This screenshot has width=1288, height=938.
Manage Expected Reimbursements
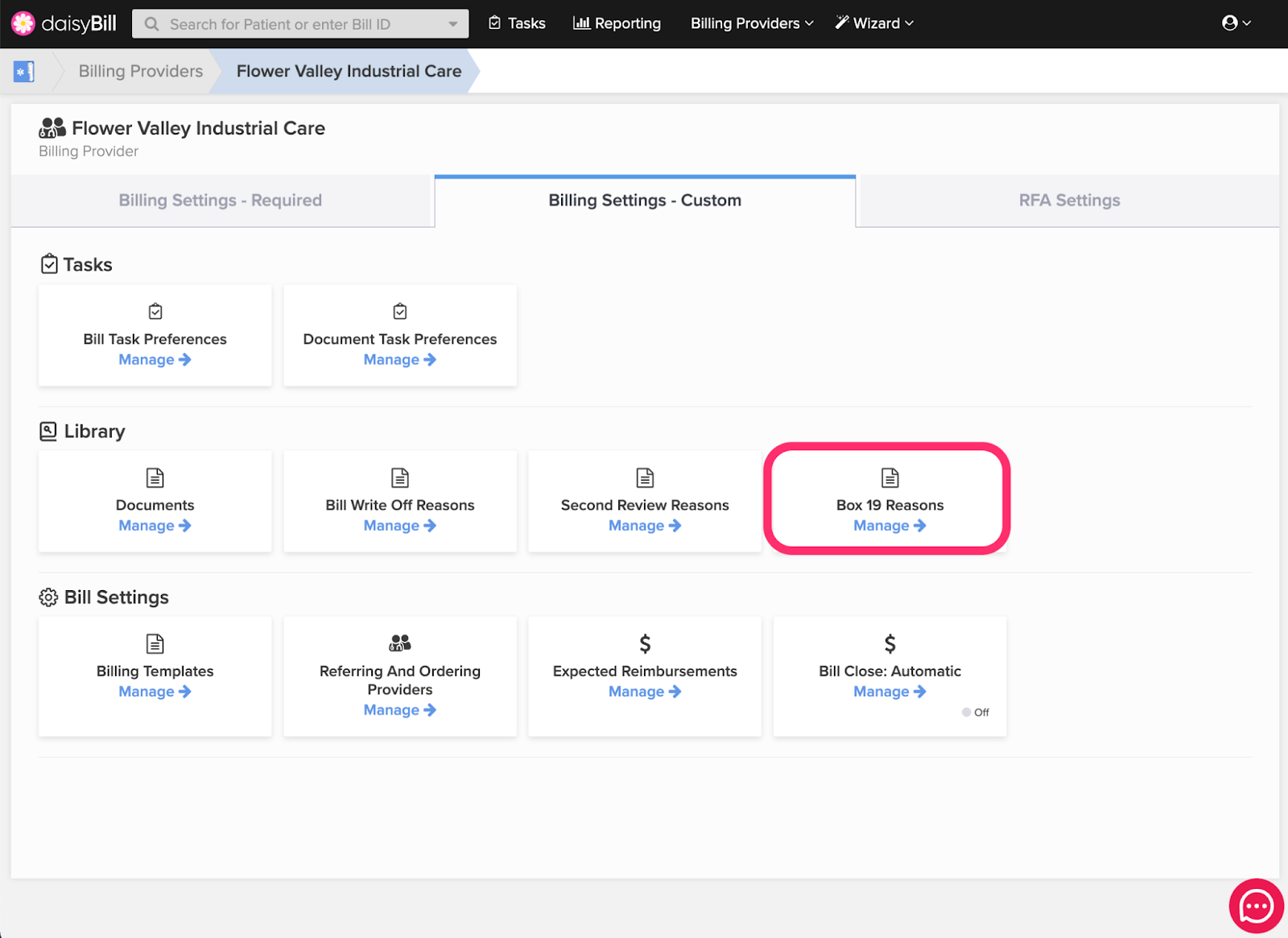pos(644,692)
